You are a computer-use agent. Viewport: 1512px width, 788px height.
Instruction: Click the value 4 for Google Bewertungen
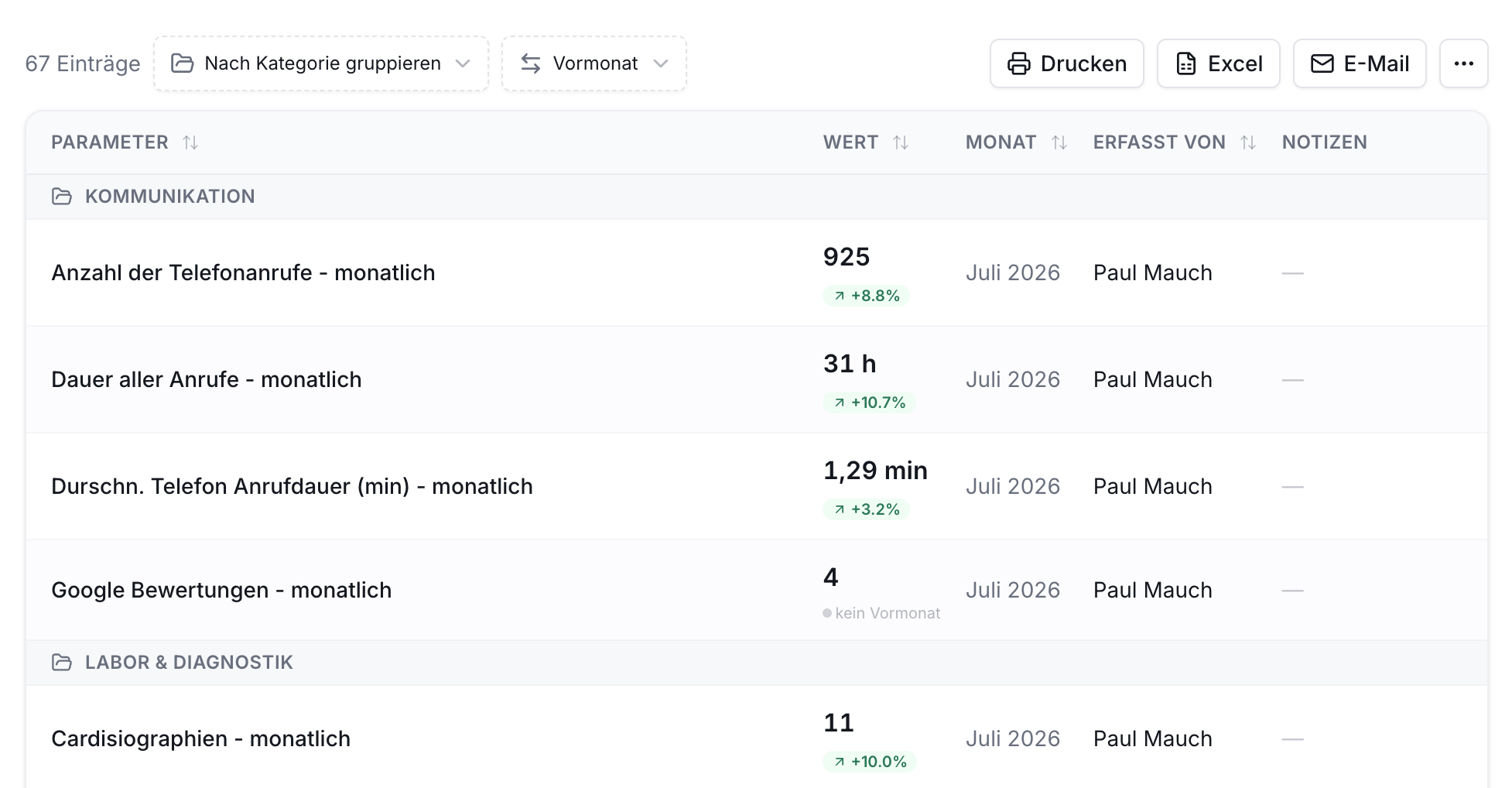pos(831,577)
